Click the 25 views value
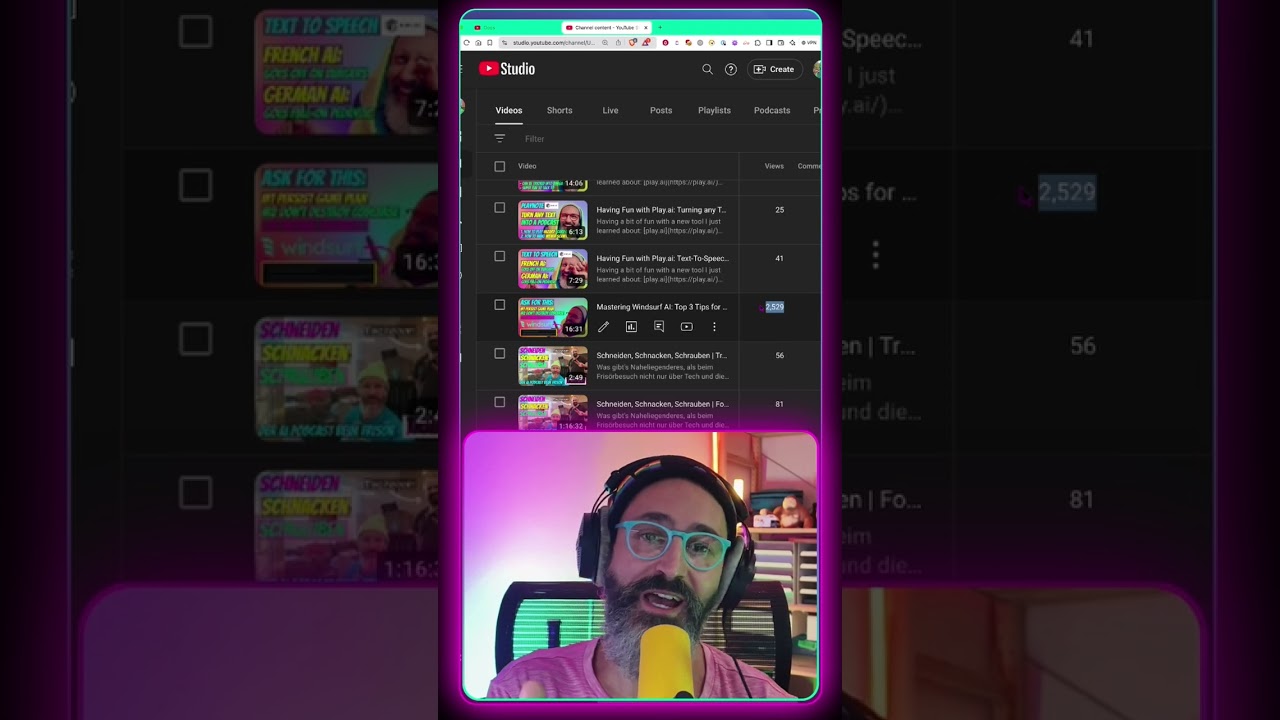 click(779, 210)
